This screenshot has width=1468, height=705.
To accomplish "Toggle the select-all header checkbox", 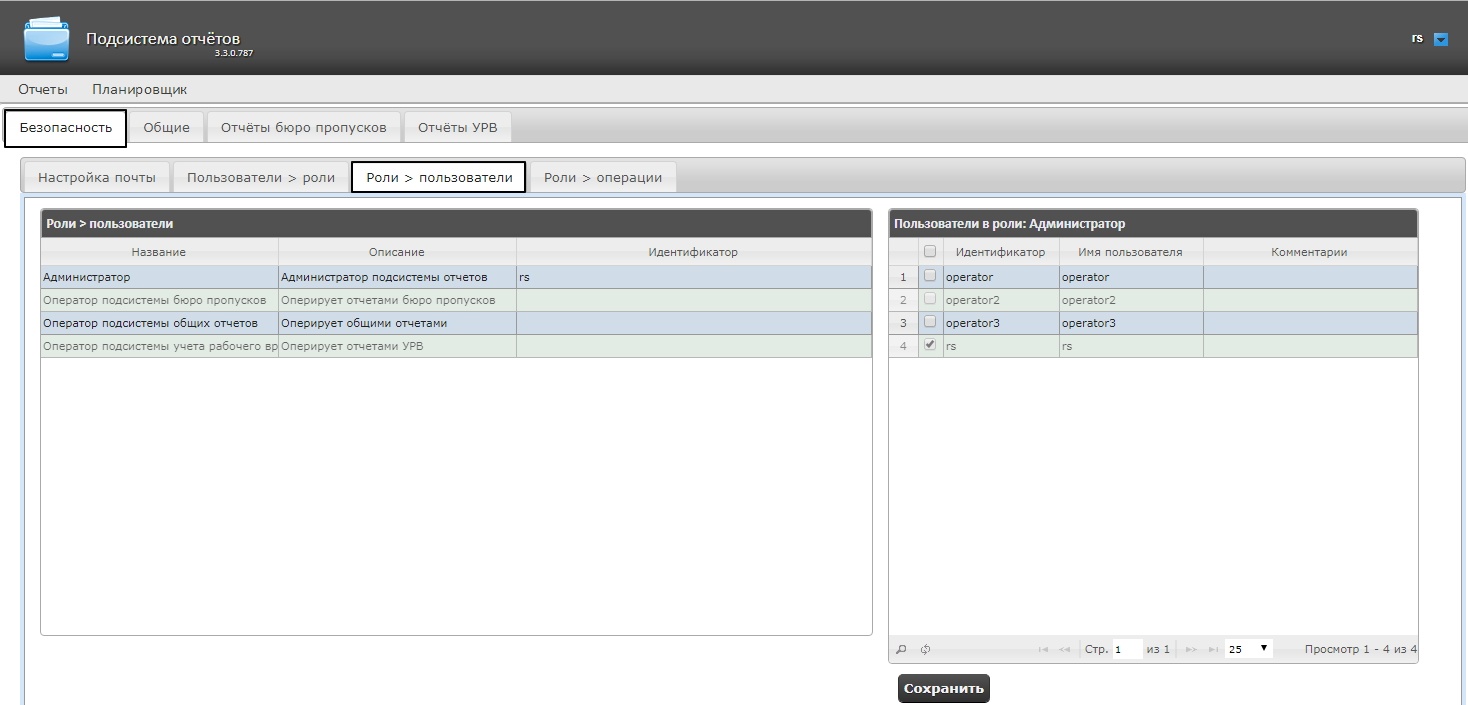I will pyautogui.click(x=930, y=251).
